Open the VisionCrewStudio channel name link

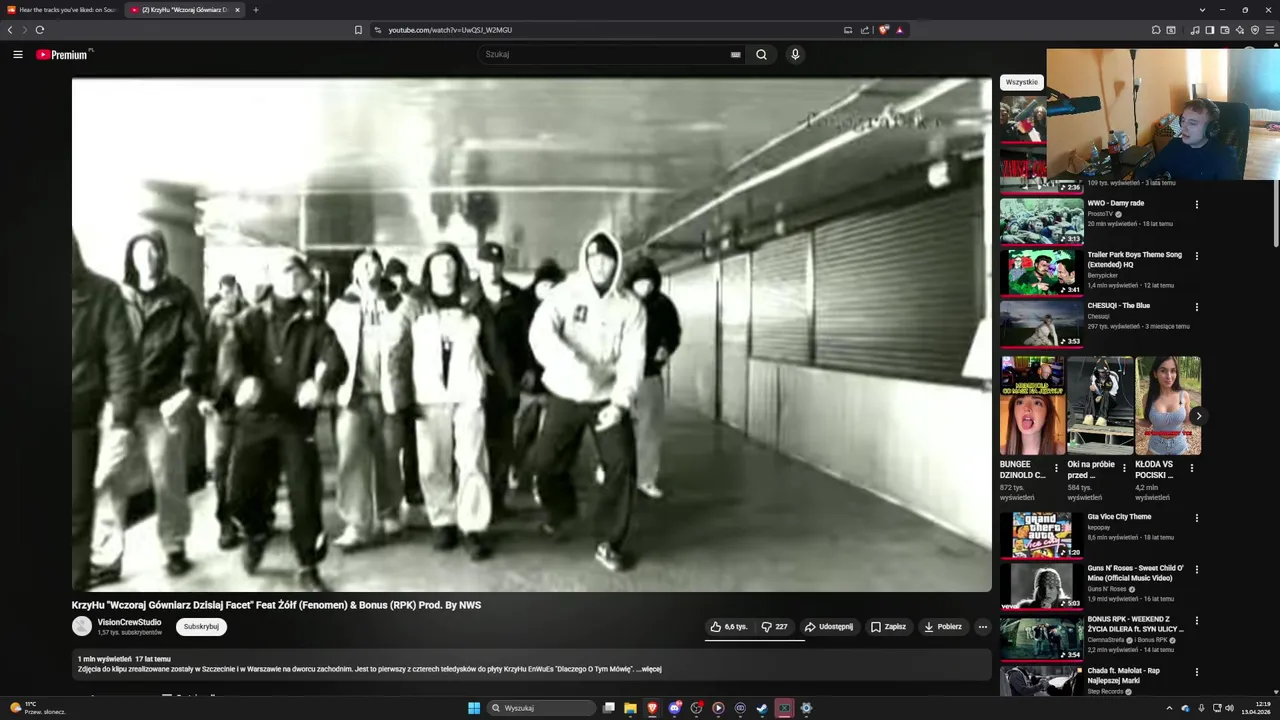point(129,622)
